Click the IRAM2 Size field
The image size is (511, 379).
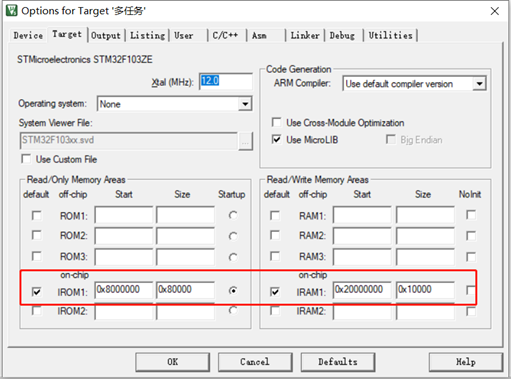tap(425, 312)
